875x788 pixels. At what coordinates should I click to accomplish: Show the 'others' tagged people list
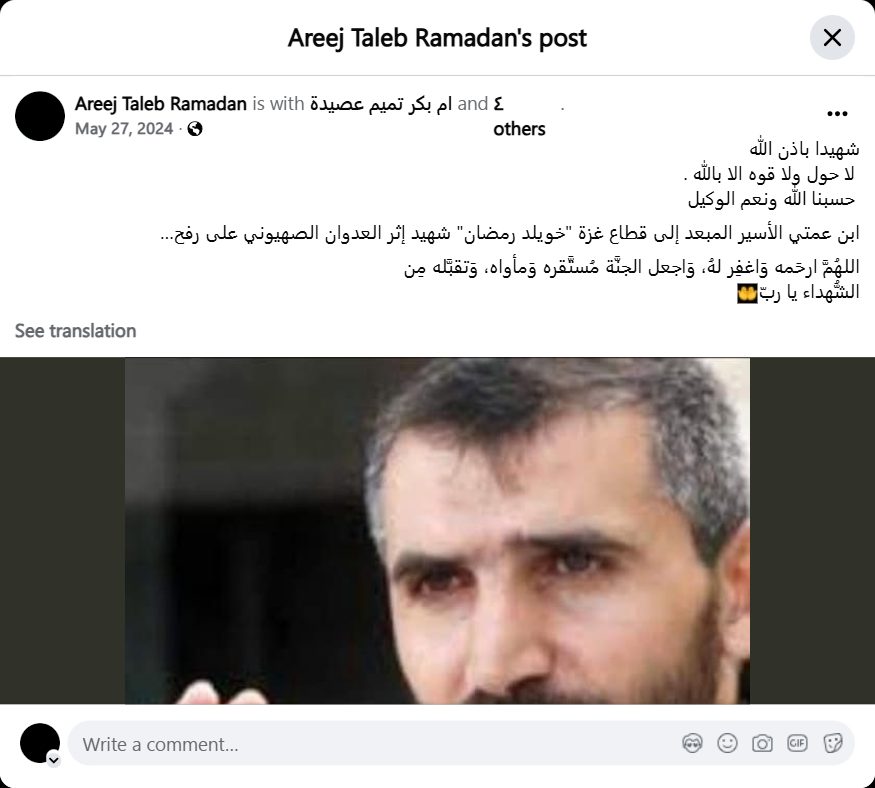[x=519, y=129]
